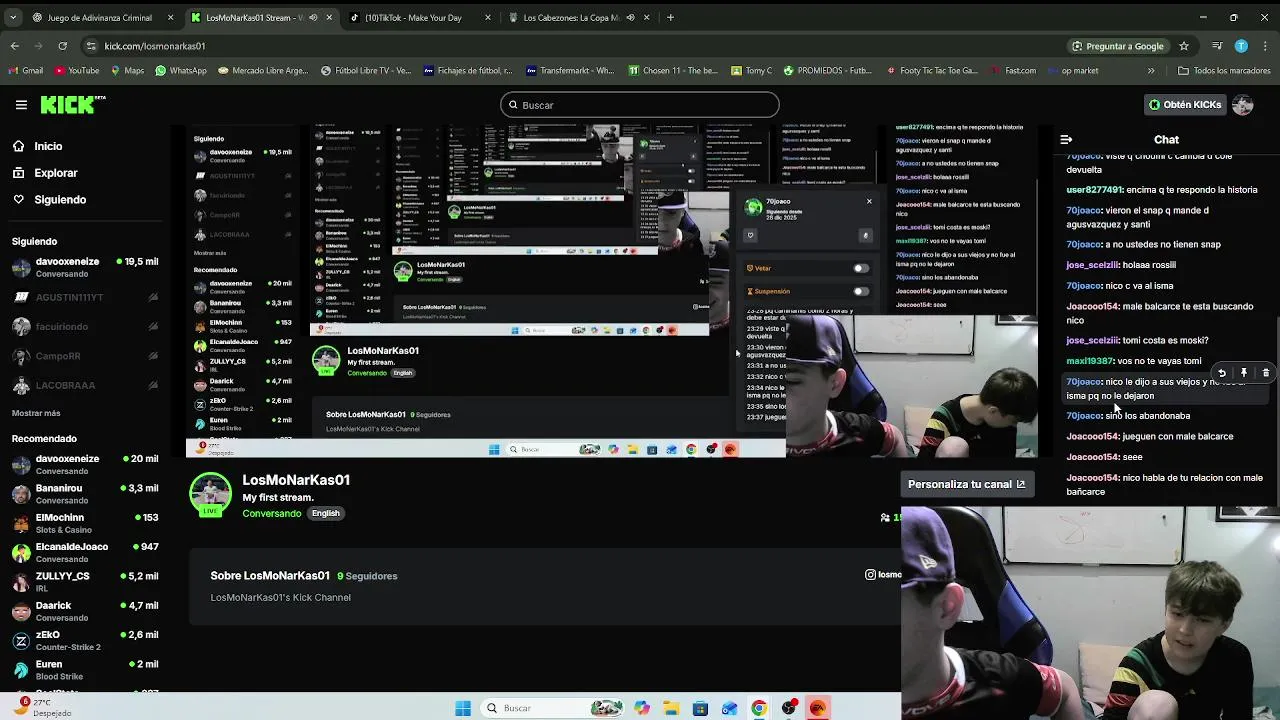
Task: Collapse the chat panel arrow icon
Action: click(1066, 140)
